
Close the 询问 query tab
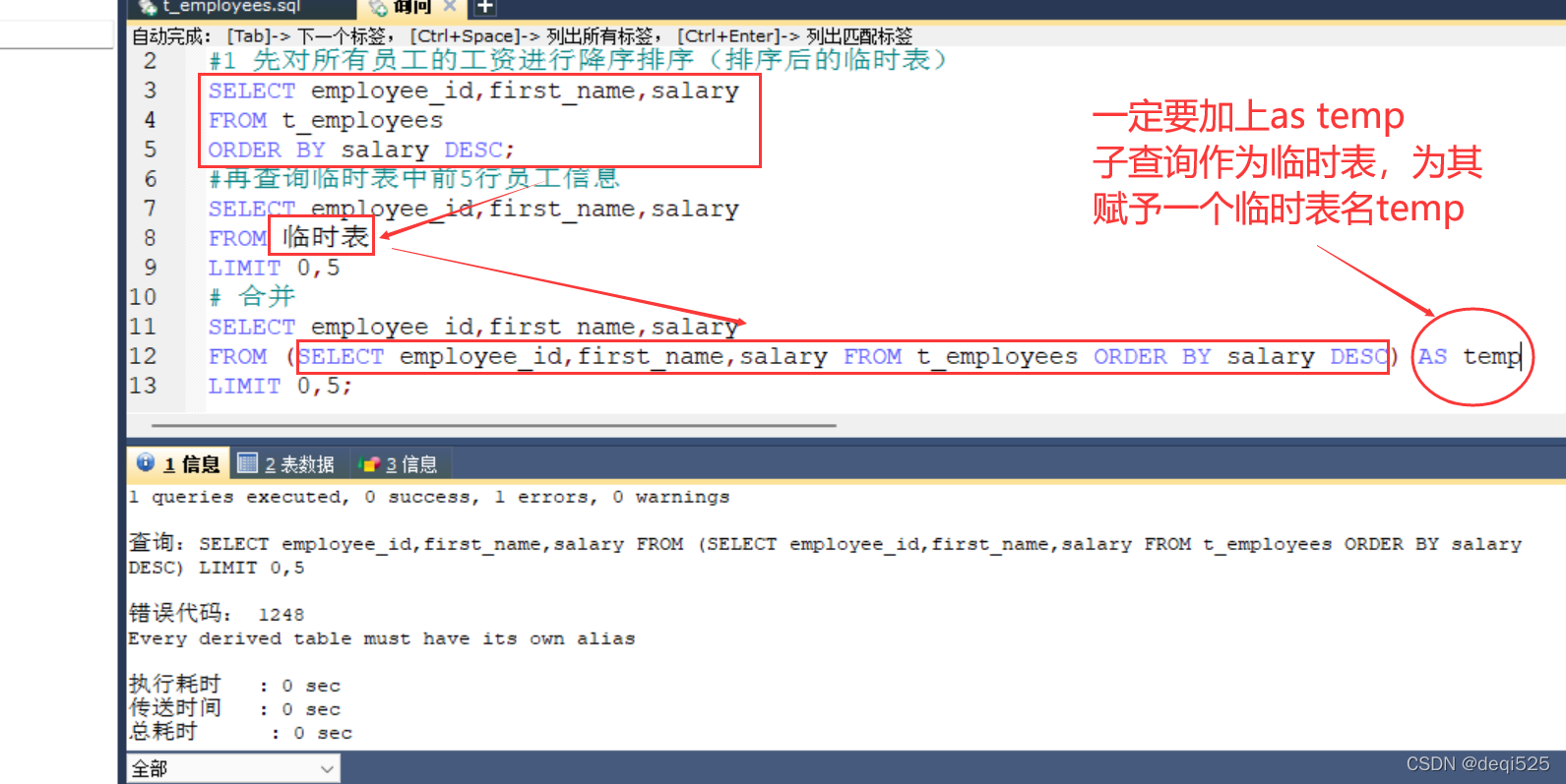pos(451,6)
